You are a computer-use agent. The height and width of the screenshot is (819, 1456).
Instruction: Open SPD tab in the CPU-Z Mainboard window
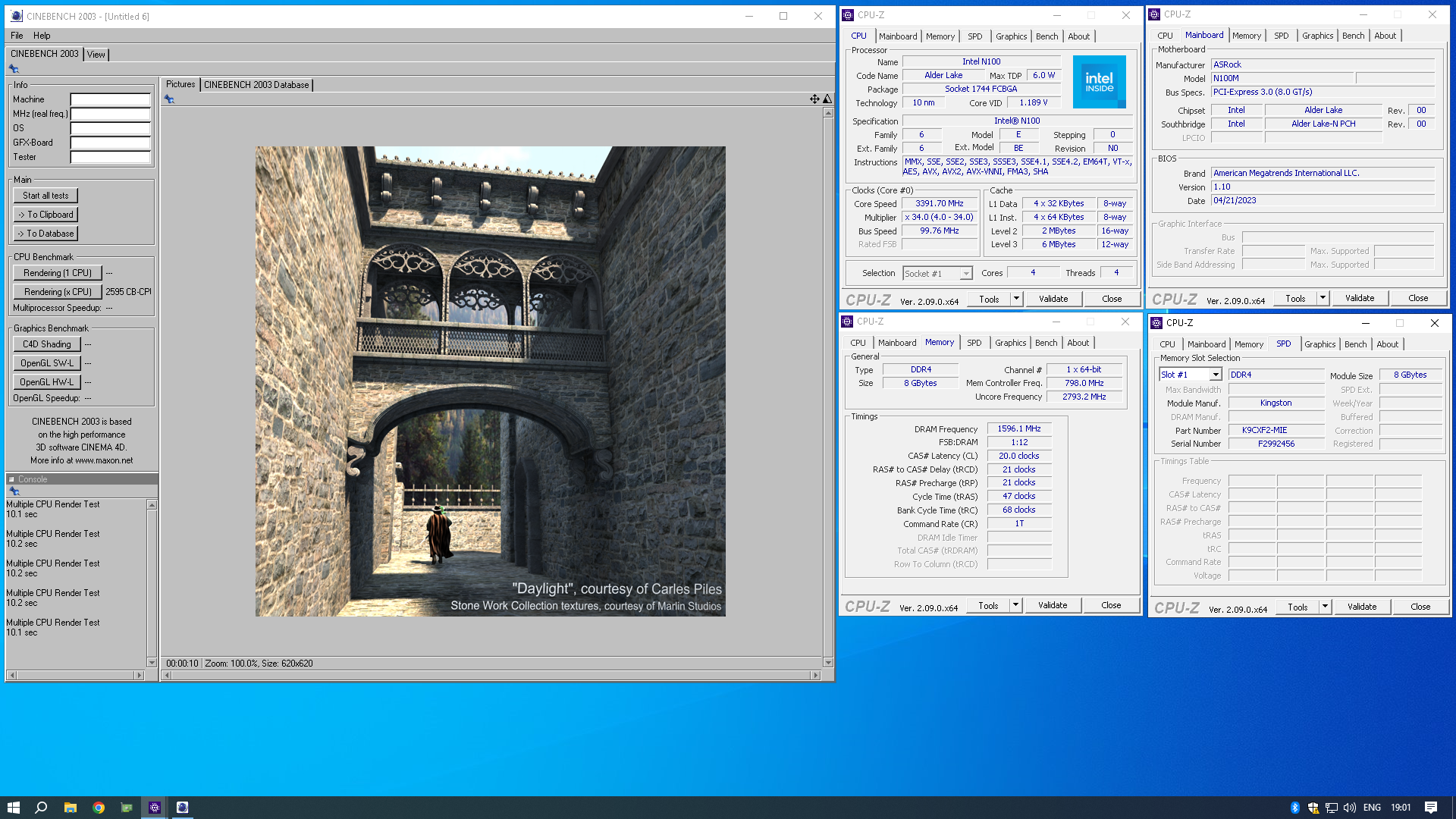click(x=1281, y=36)
